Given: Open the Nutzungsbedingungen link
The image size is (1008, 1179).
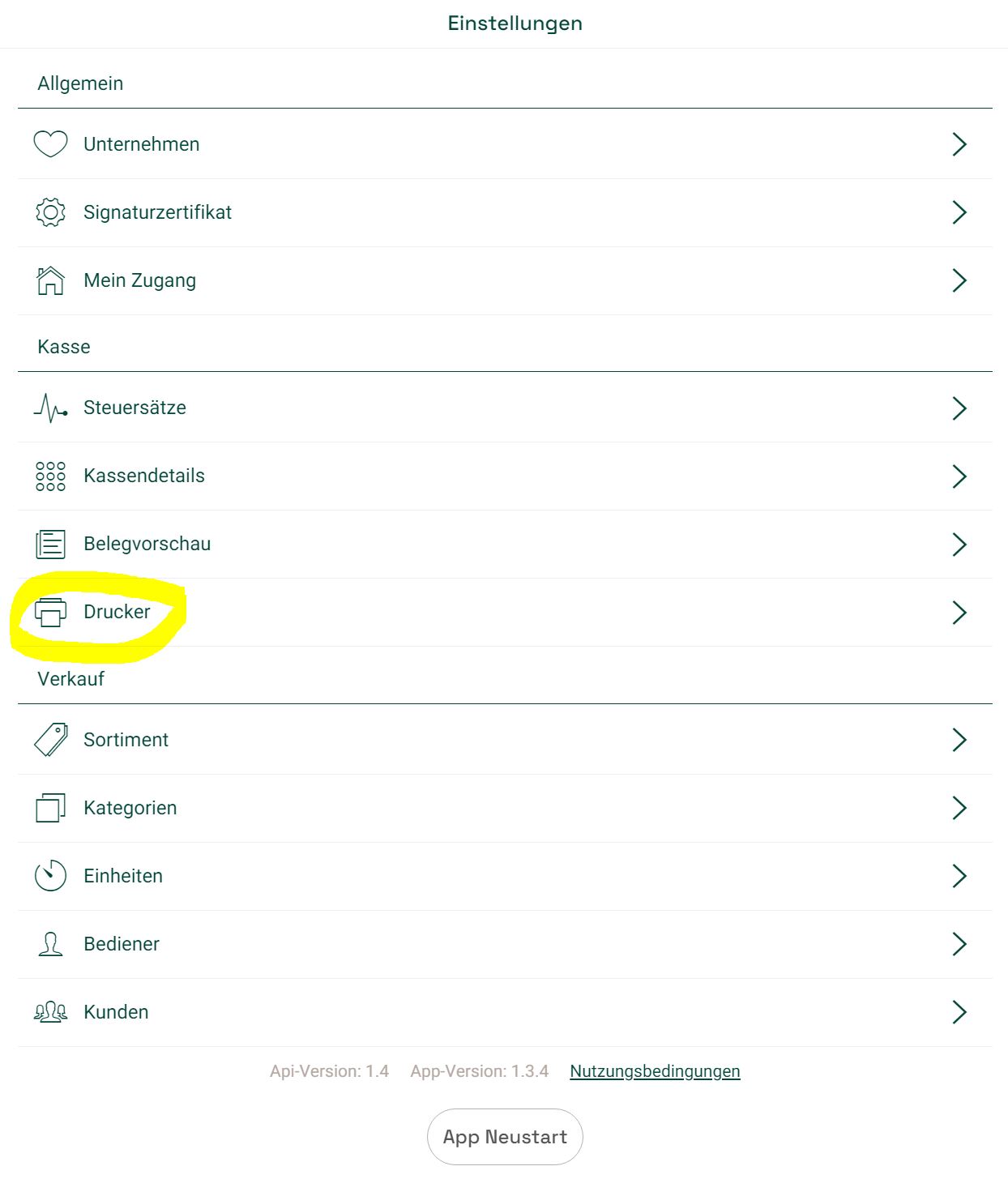Looking at the screenshot, I should tap(655, 1071).
